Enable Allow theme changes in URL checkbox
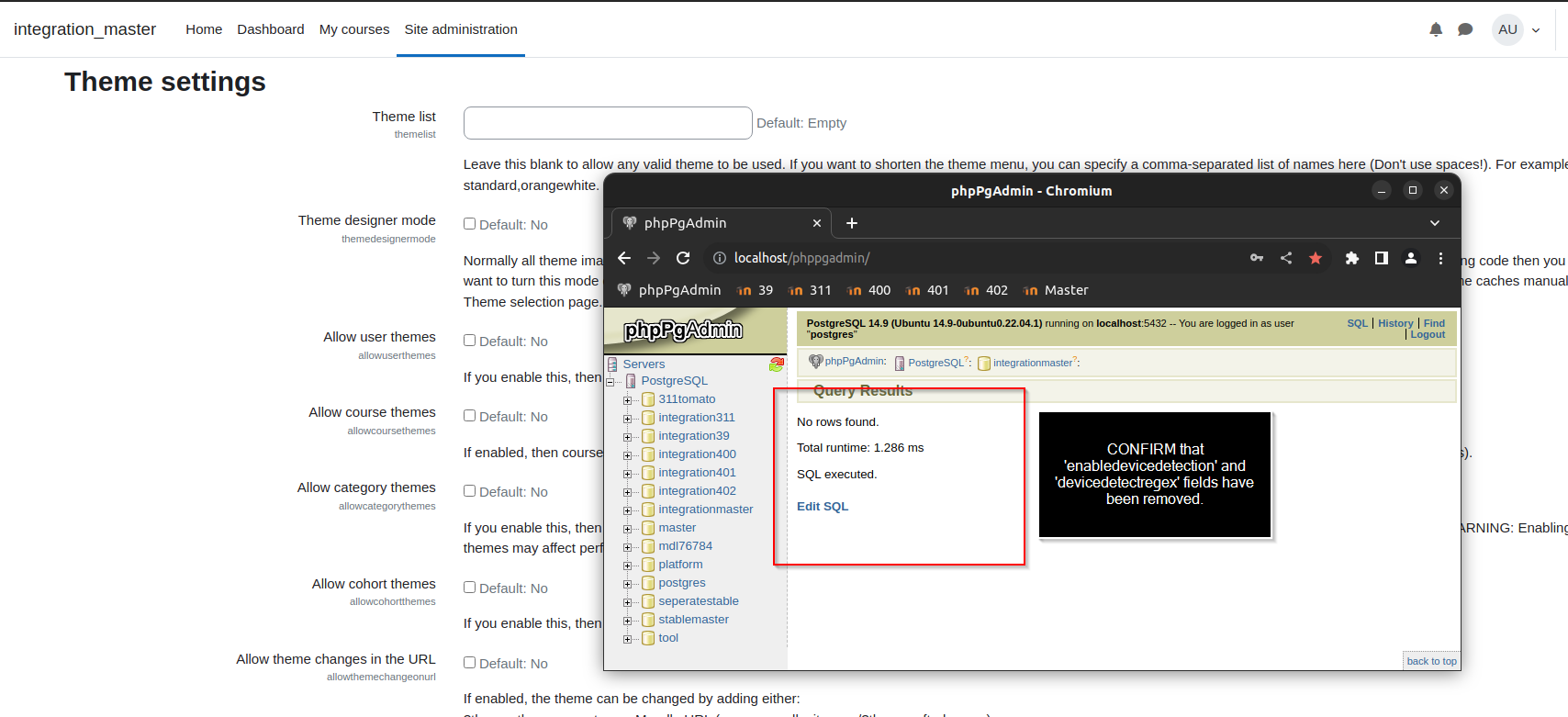This screenshot has width=1568, height=717. [469, 663]
